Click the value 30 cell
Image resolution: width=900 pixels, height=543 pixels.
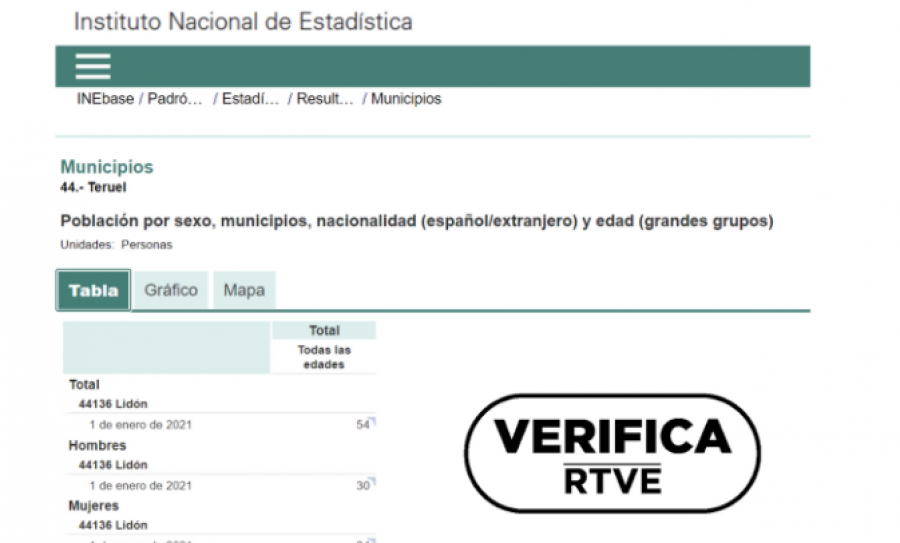(x=363, y=486)
